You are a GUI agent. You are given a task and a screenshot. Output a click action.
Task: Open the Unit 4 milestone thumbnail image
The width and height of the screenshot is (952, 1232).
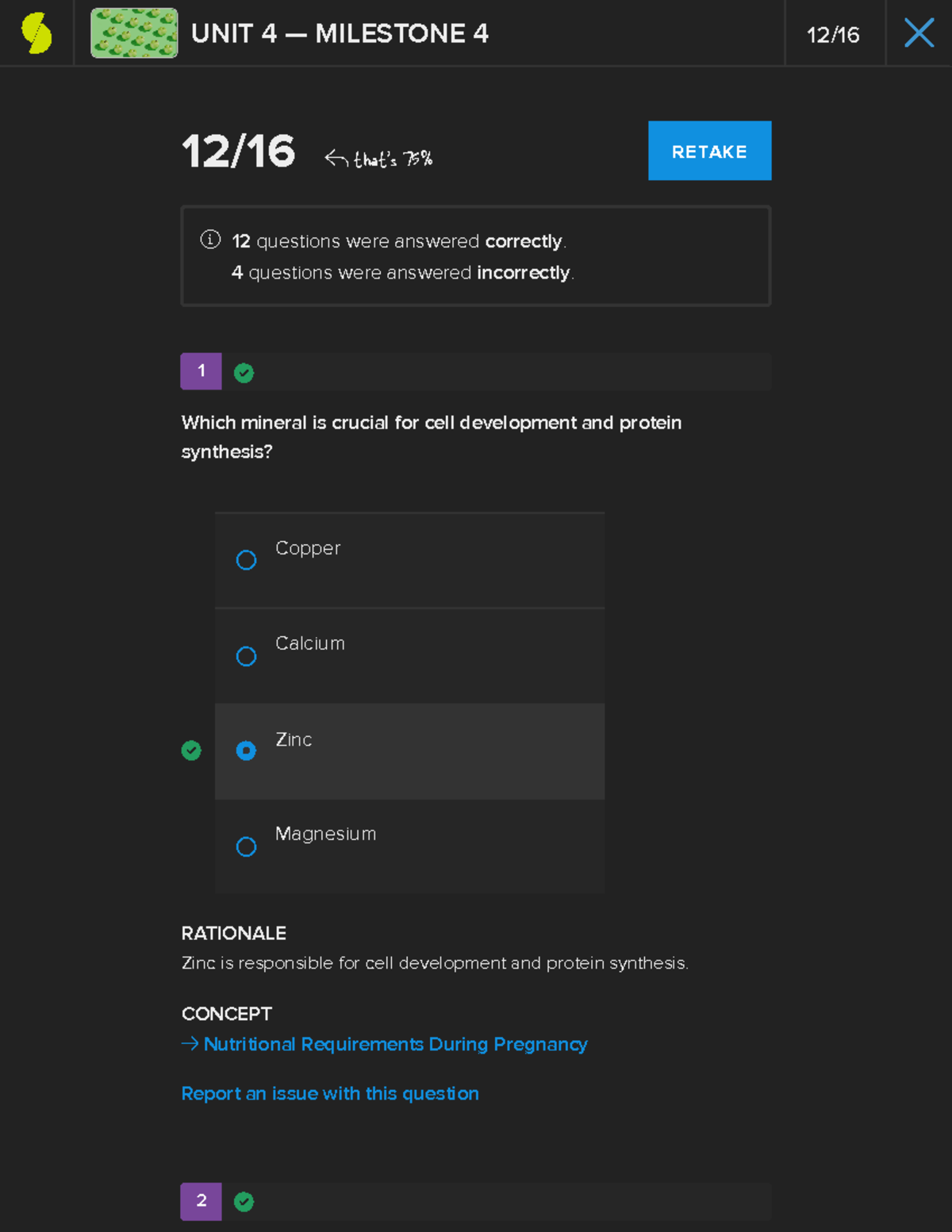(134, 33)
